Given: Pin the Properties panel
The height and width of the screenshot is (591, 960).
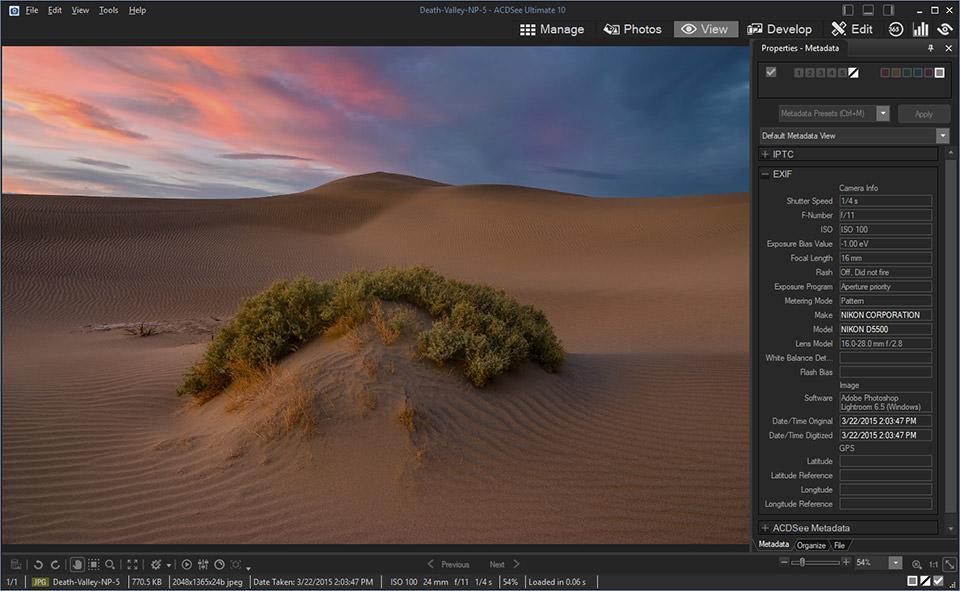Looking at the screenshot, I should [931, 48].
